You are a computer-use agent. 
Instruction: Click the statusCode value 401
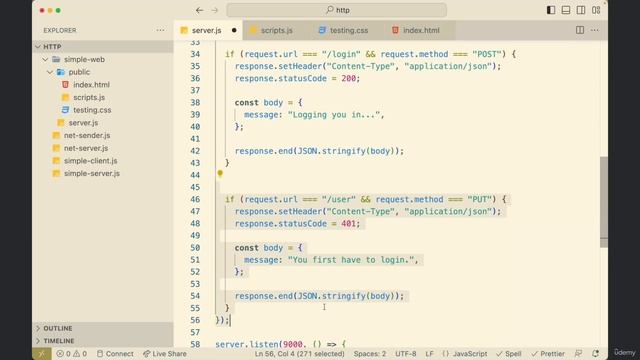click(348, 224)
